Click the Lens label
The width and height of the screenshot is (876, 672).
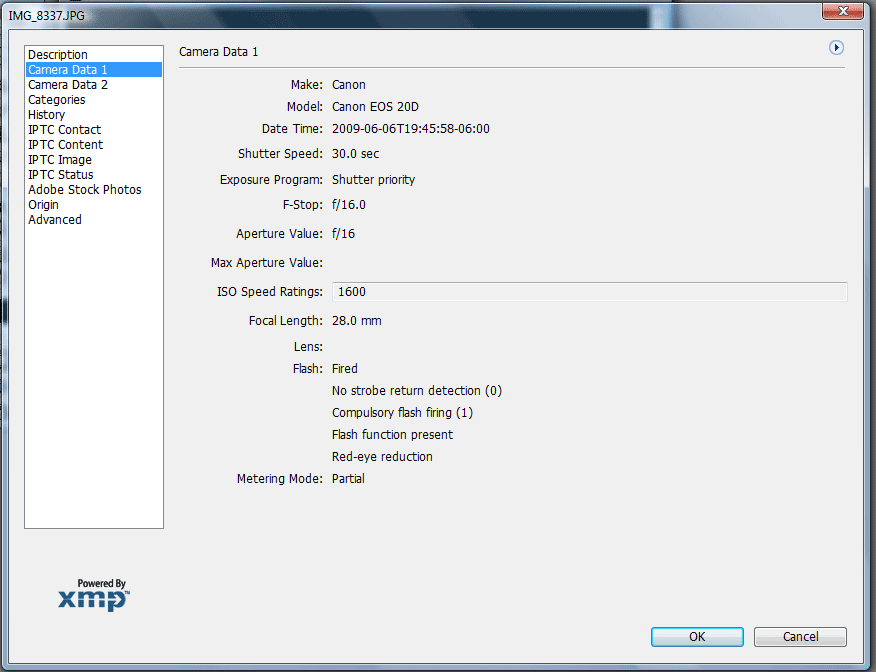(x=308, y=347)
